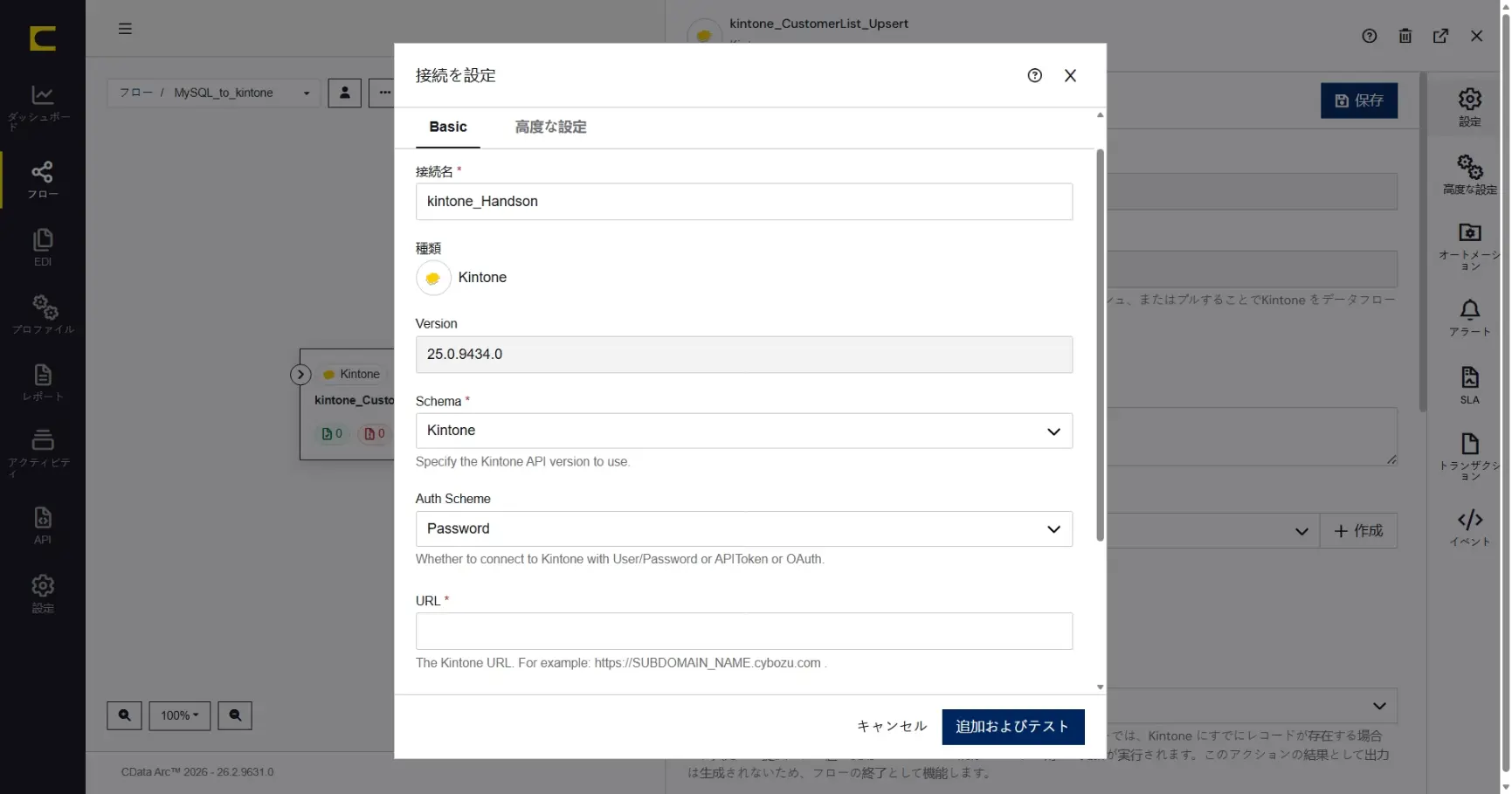Screen dimensions: 1512x794
Task: Click the 追加およびテスト button
Action: tap(1013, 727)
